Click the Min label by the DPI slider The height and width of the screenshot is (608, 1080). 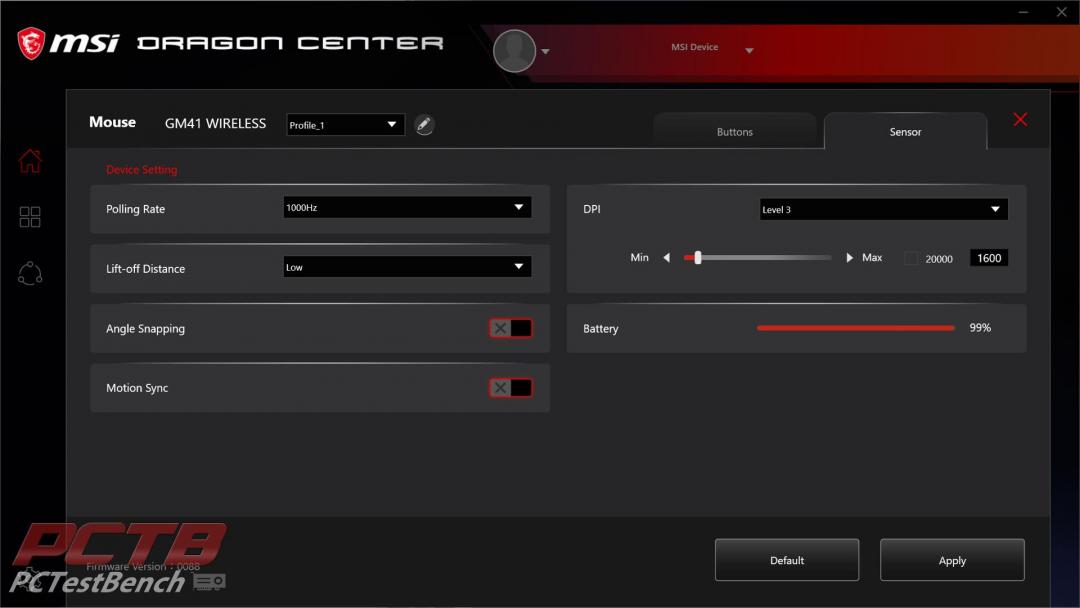pos(639,258)
